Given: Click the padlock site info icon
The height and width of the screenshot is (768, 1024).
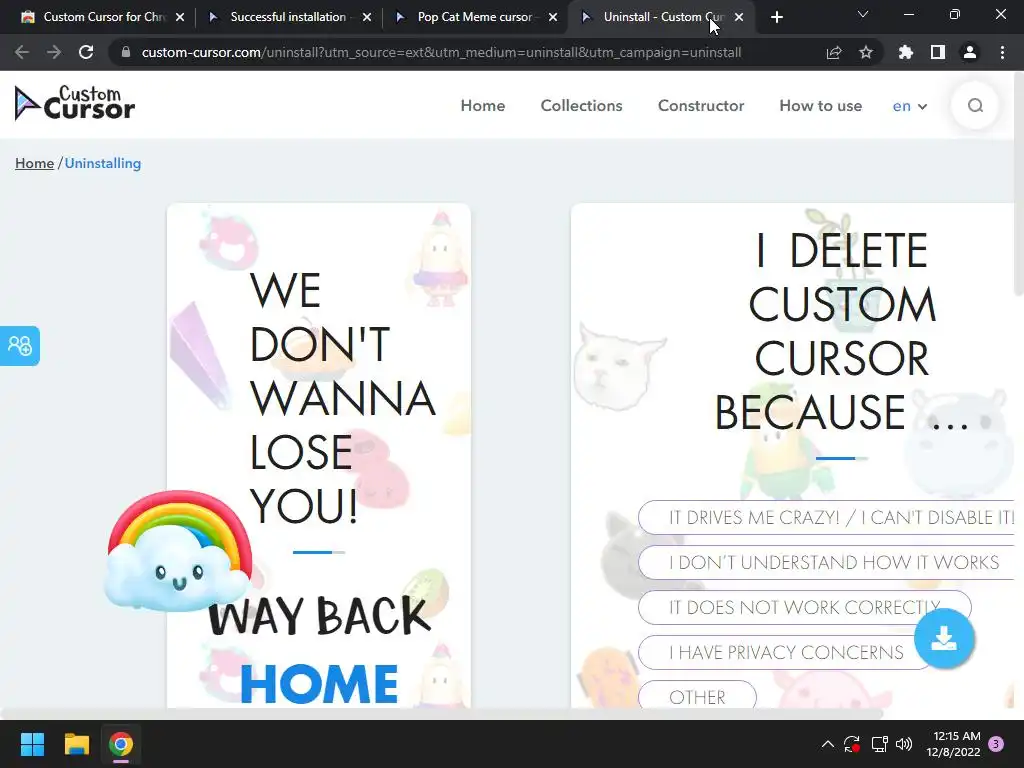Looking at the screenshot, I should [126, 52].
